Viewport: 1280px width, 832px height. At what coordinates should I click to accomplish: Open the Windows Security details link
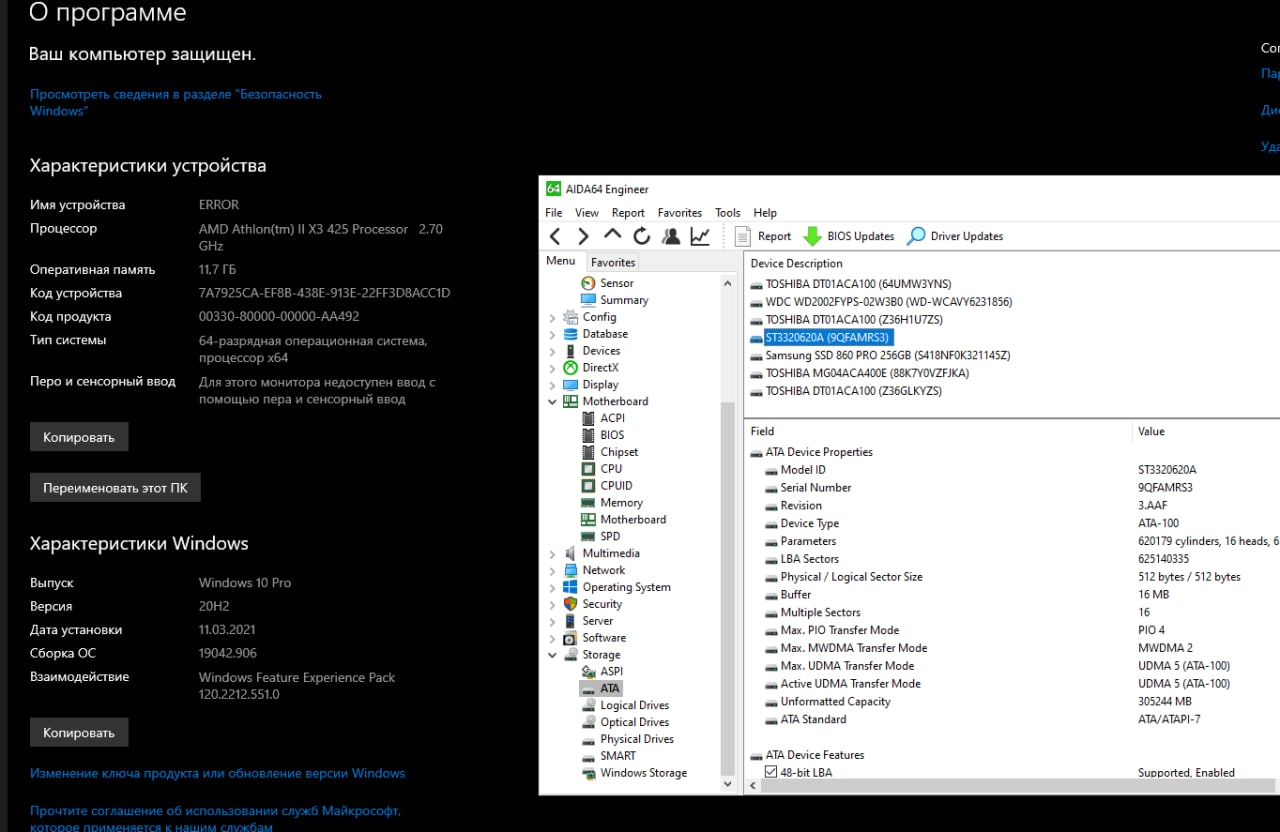coord(176,102)
